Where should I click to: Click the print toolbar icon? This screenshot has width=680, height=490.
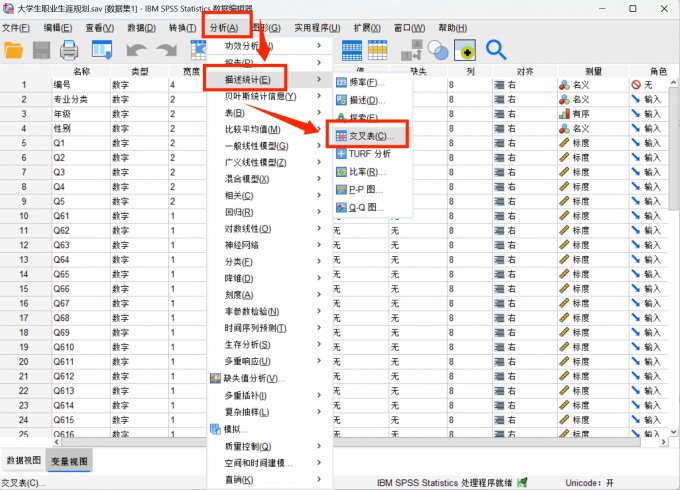pos(69,50)
